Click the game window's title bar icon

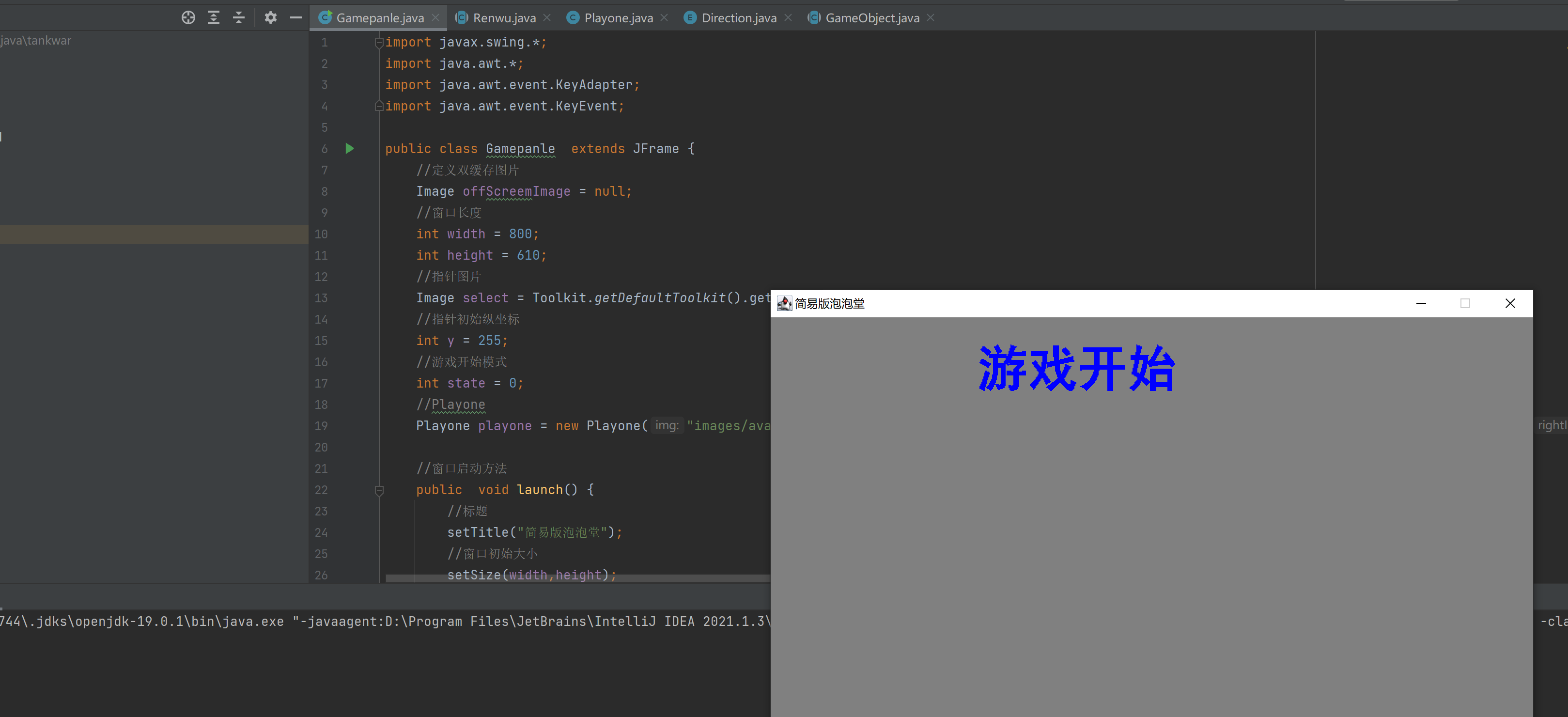coord(784,303)
